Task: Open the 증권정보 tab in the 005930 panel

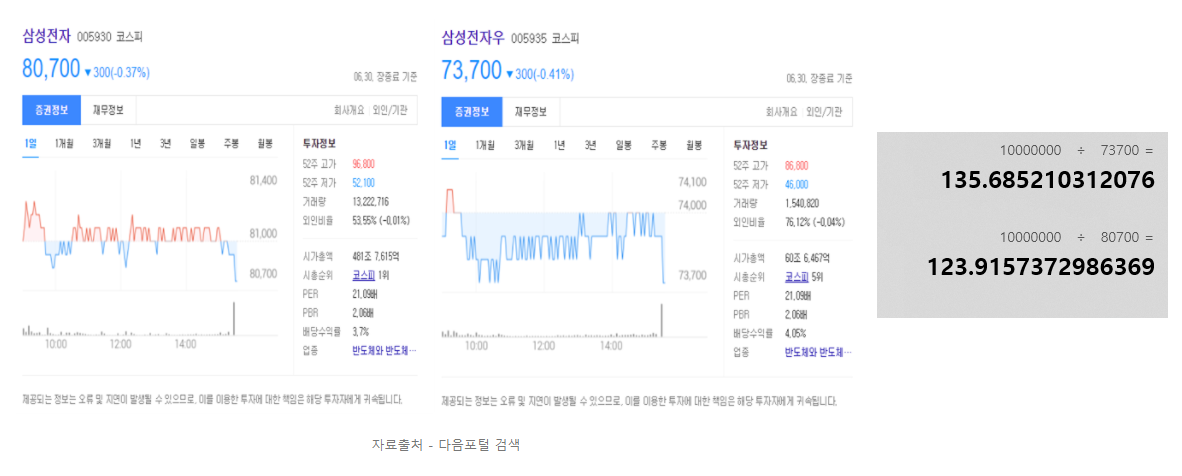Action: (x=52, y=110)
